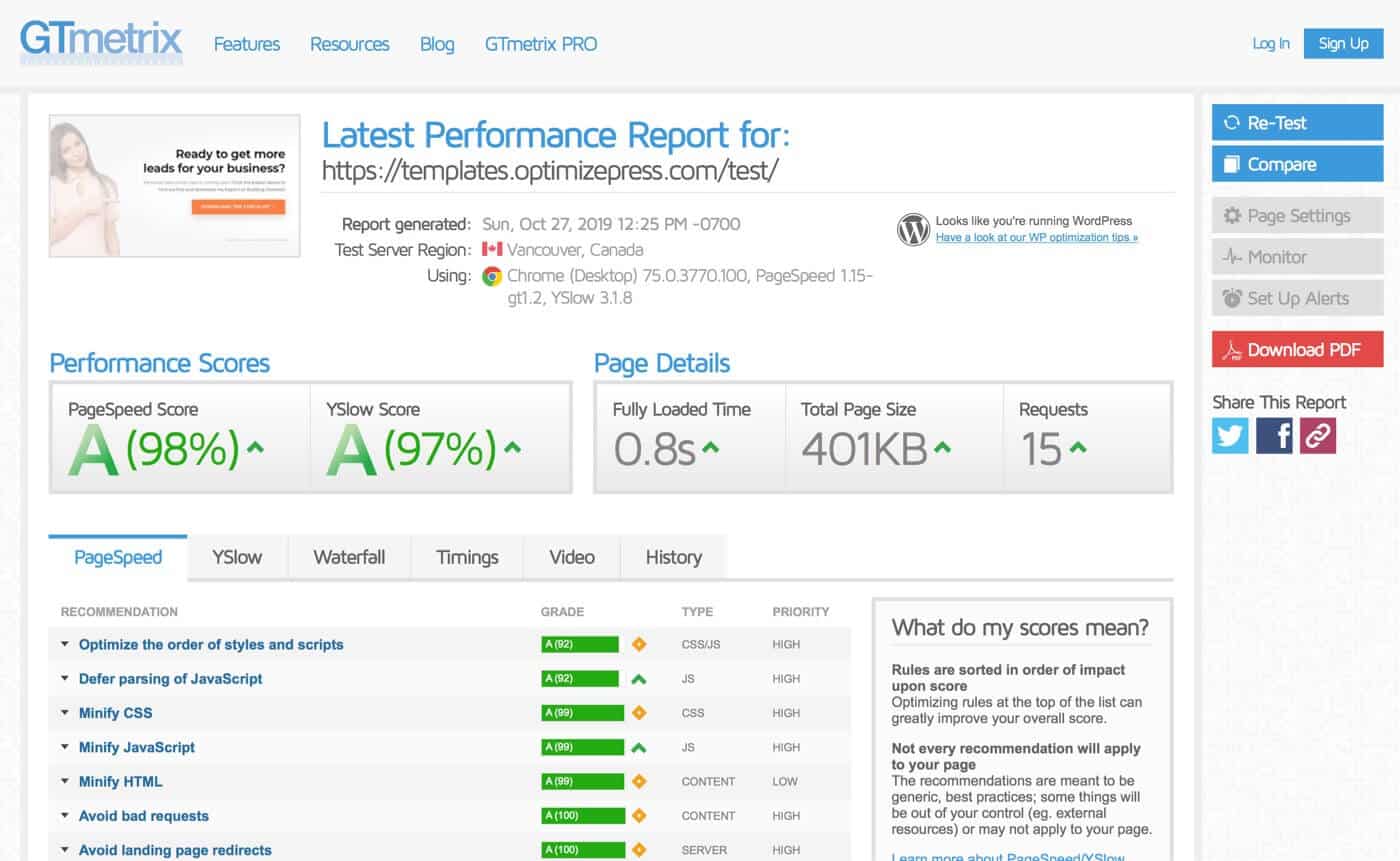Go to Blog in top navigation
1400x861 pixels.
pyautogui.click(x=437, y=44)
